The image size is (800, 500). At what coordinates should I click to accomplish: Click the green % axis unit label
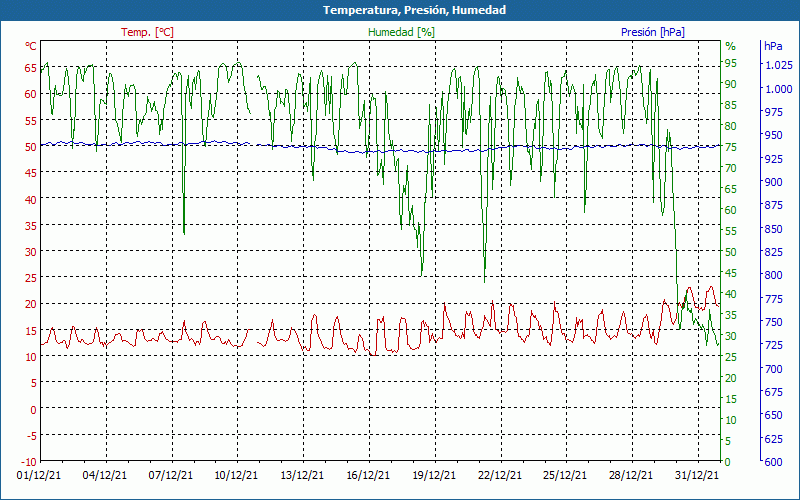click(731, 46)
